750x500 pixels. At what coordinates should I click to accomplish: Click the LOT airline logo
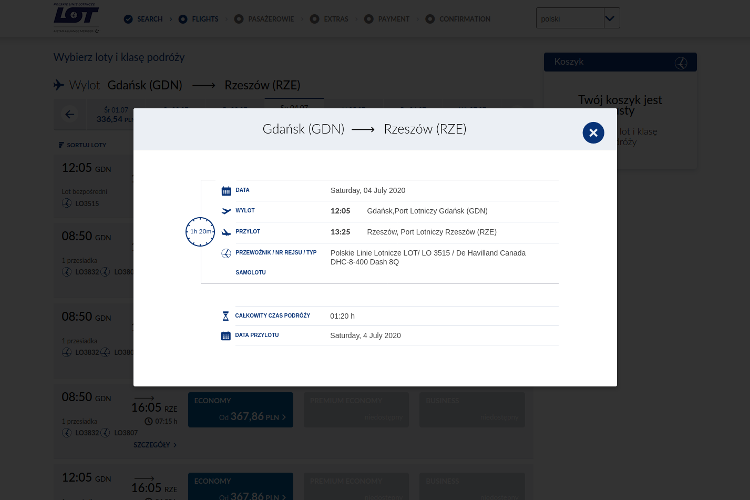[x=76, y=18]
